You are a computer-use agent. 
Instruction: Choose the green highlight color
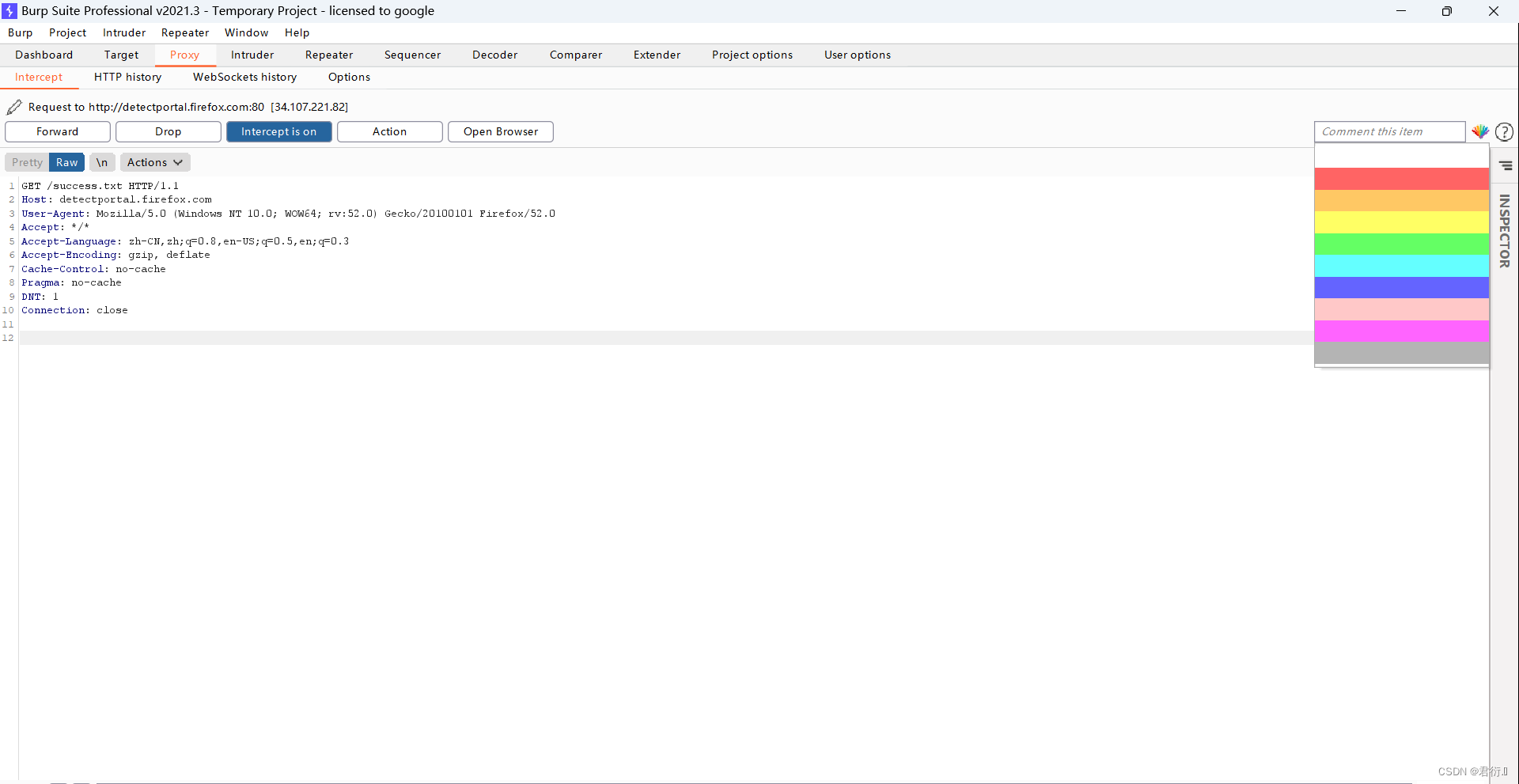pyautogui.click(x=1401, y=244)
